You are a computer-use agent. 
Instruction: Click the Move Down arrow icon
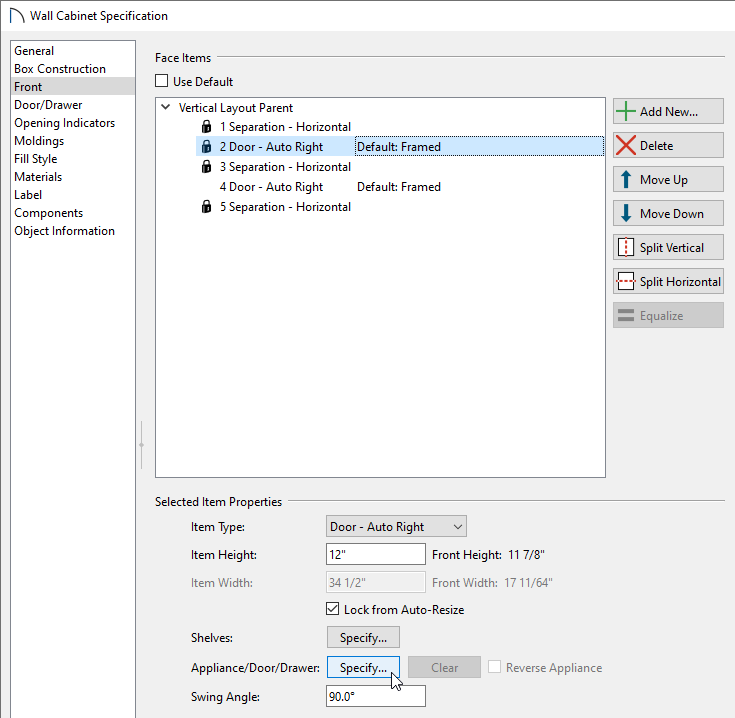tap(626, 213)
